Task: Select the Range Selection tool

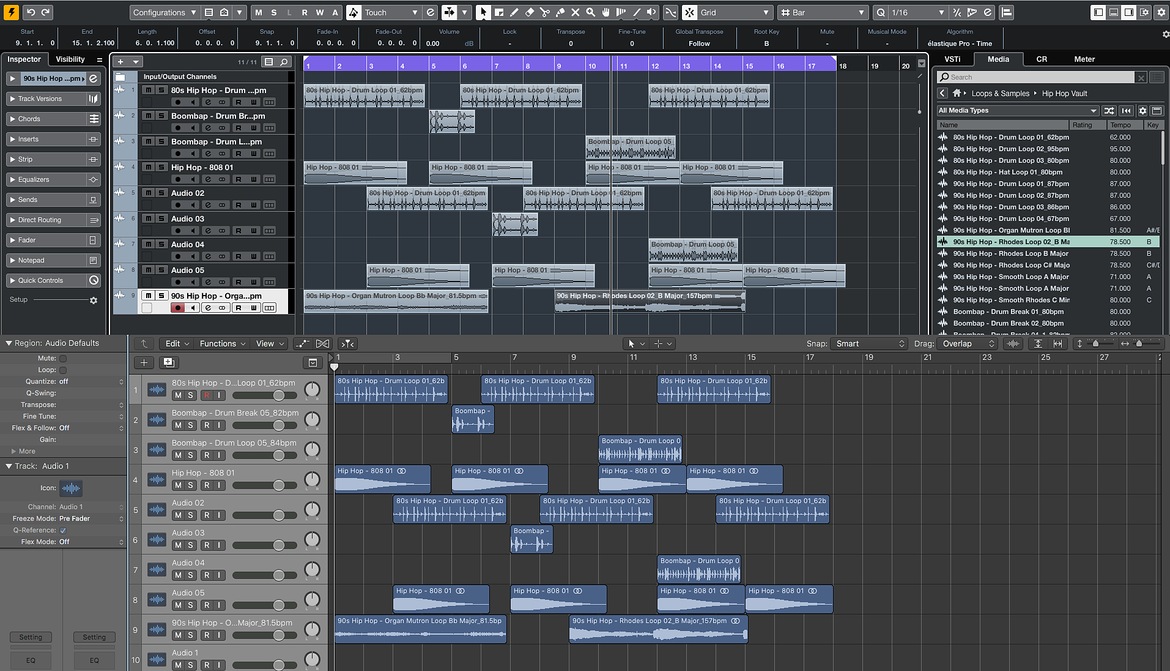Action: pyautogui.click(x=498, y=13)
